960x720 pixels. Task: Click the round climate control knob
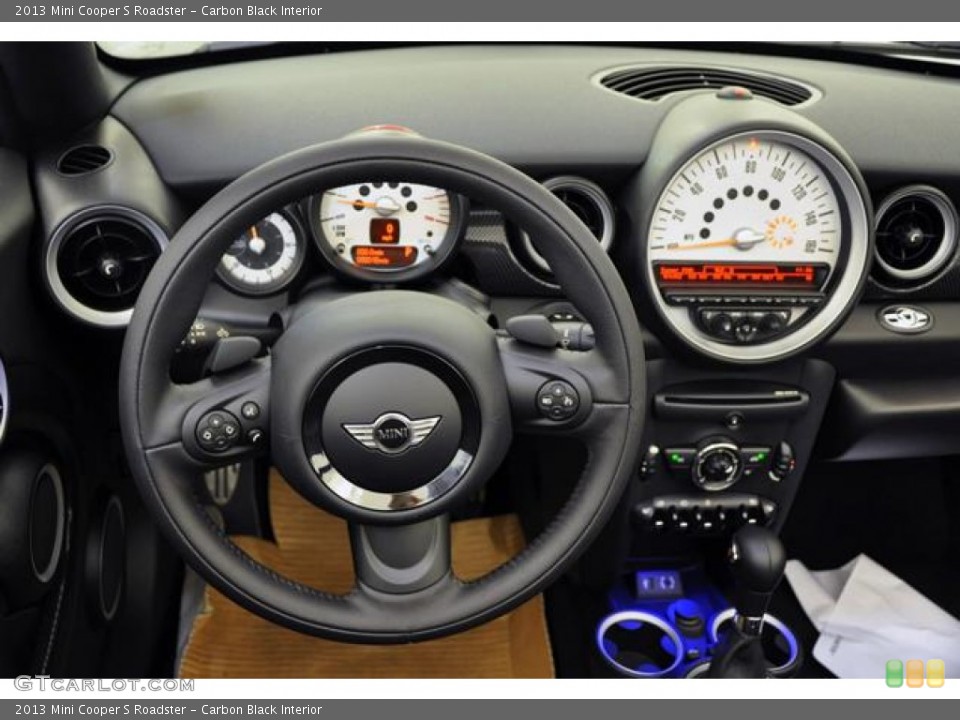click(x=716, y=465)
